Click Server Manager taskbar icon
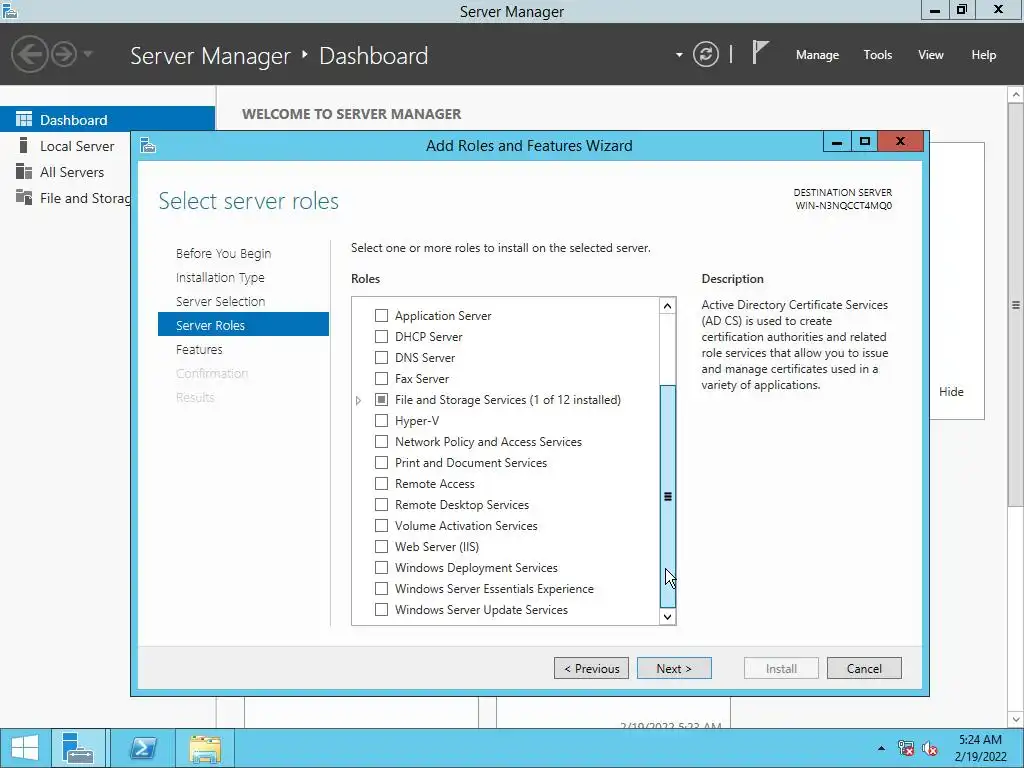Image resolution: width=1024 pixels, height=768 pixels. (78, 748)
